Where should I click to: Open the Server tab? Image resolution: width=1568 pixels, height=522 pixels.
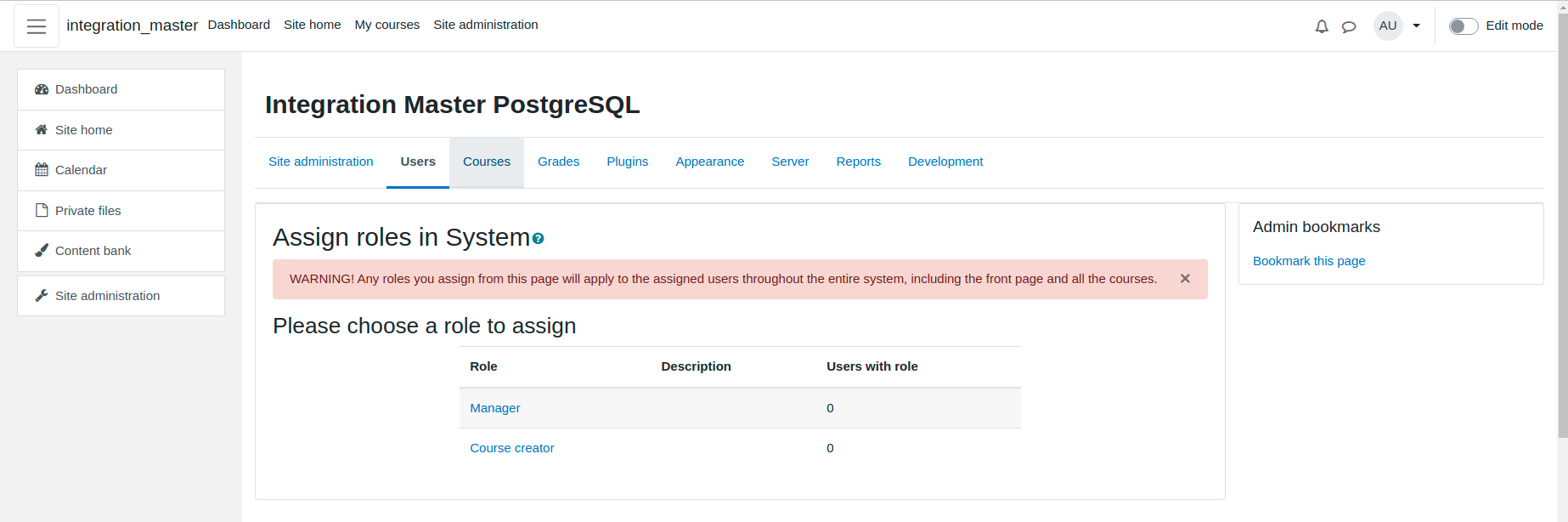point(790,162)
